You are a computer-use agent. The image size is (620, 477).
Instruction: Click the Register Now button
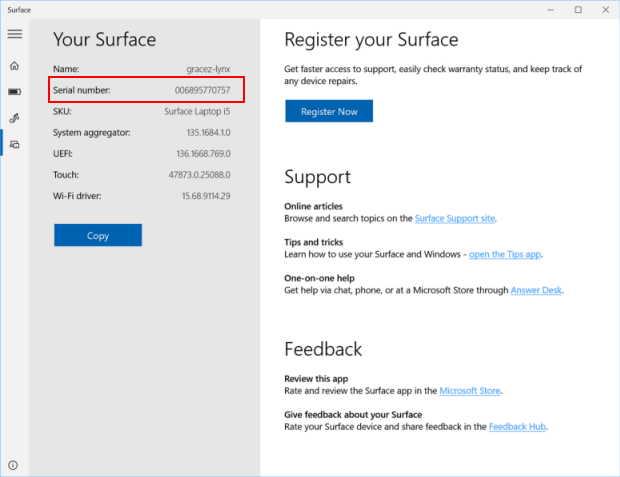329,111
